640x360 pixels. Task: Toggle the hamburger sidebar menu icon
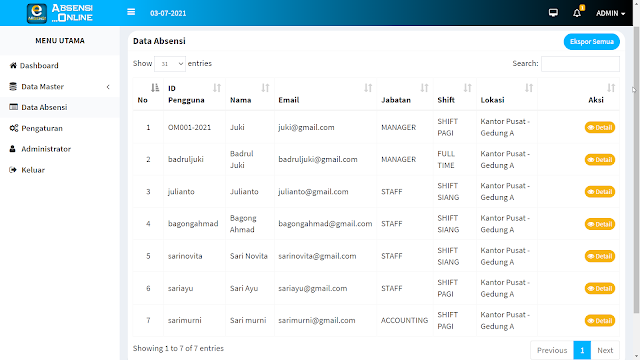coord(131,12)
